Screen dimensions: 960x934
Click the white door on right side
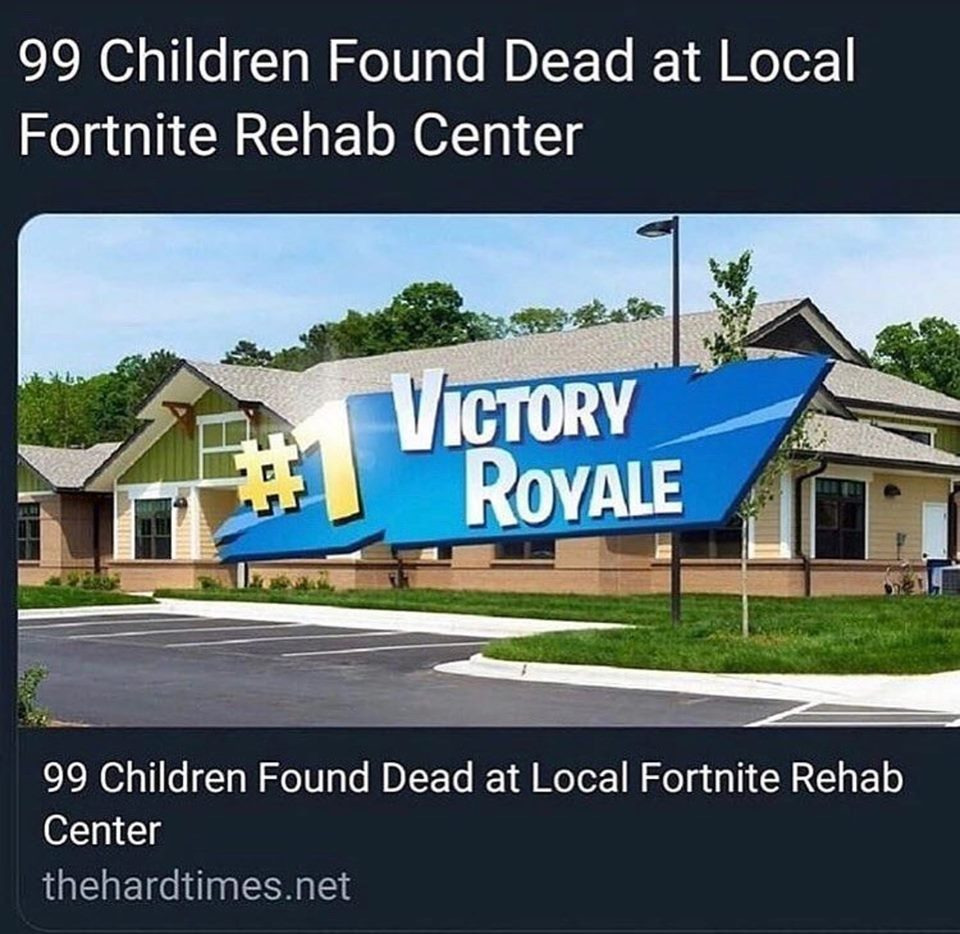(x=935, y=530)
